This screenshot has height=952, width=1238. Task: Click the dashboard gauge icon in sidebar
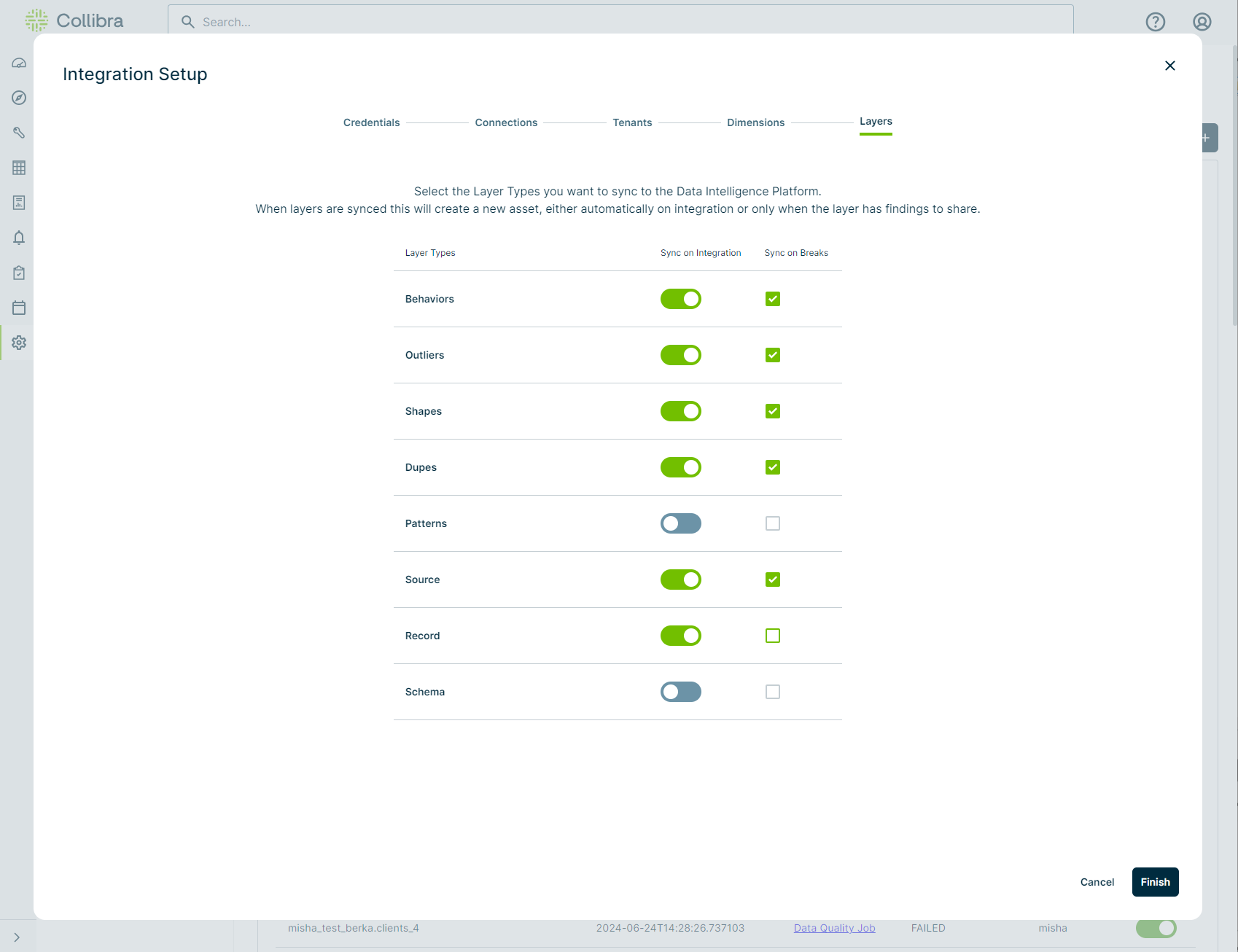19,63
